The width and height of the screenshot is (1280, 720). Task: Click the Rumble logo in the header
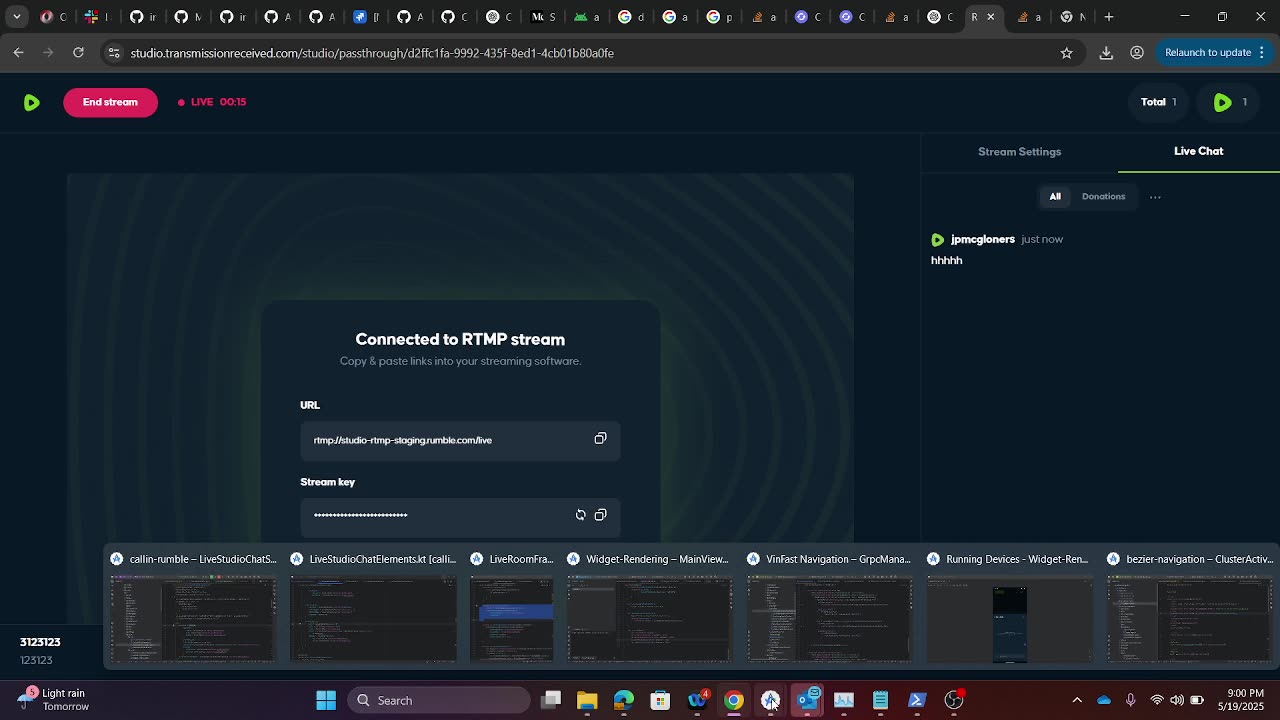point(32,102)
